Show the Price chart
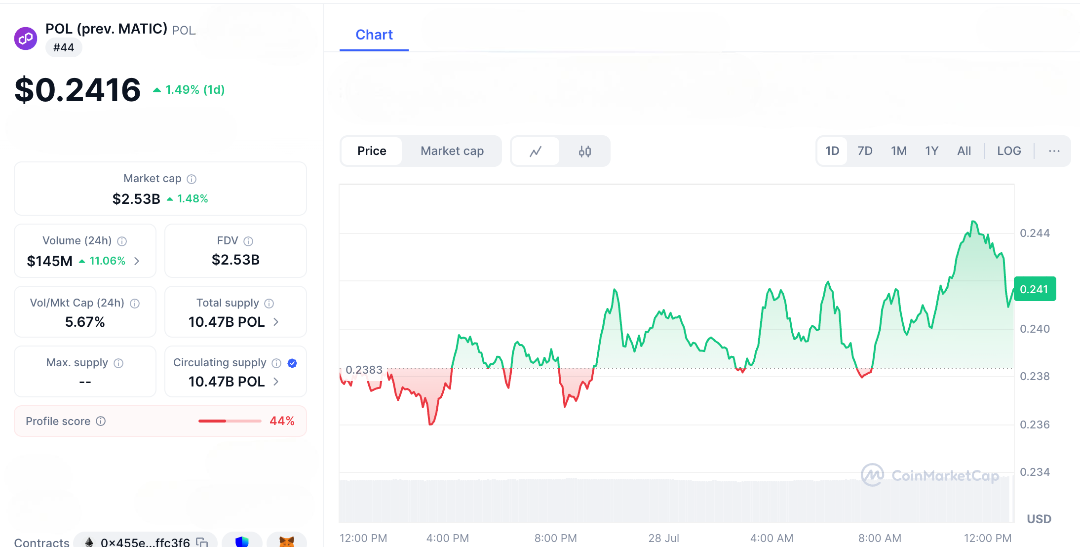This screenshot has width=1080, height=547. click(x=372, y=151)
